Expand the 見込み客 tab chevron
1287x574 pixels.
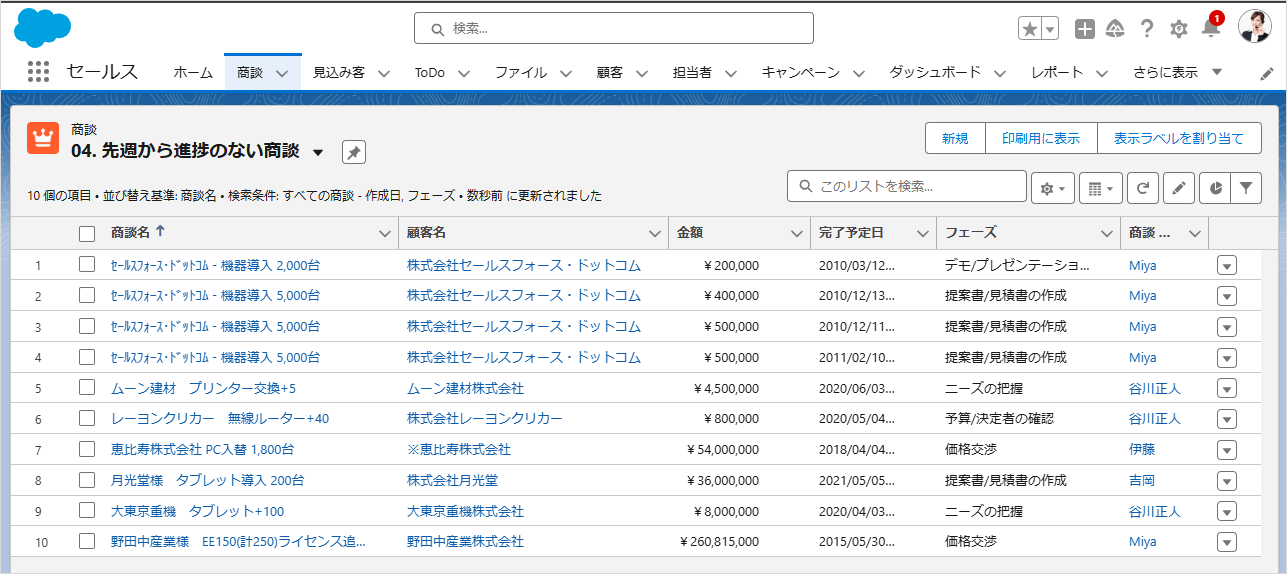[385, 73]
